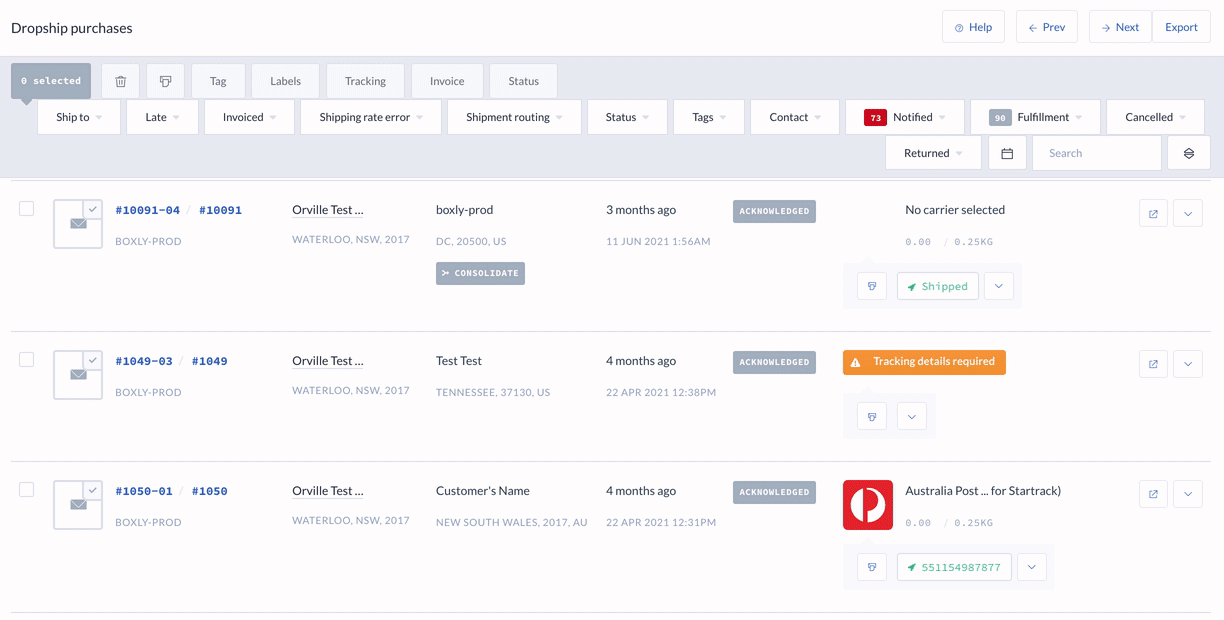Open the Status filter dropdown
This screenshot has height=620, width=1224.
tap(627, 117)
